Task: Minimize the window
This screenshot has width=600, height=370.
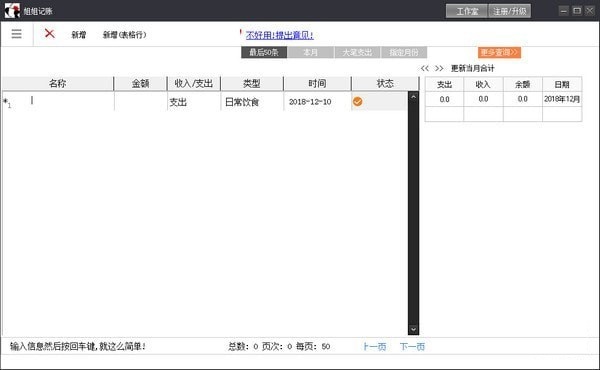Action: pos(564,11)
